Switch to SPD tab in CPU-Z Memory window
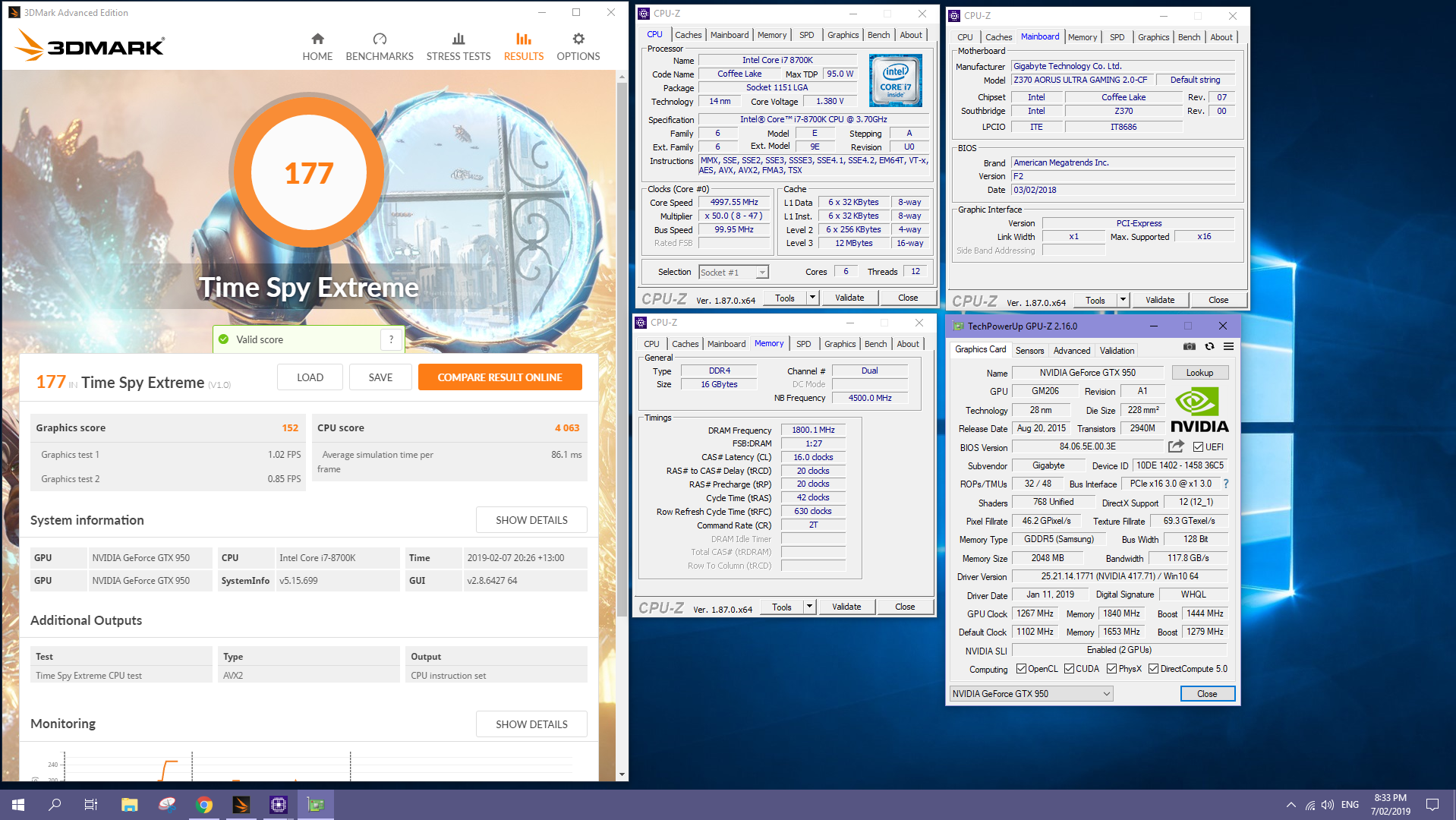 tap(803, 344)
